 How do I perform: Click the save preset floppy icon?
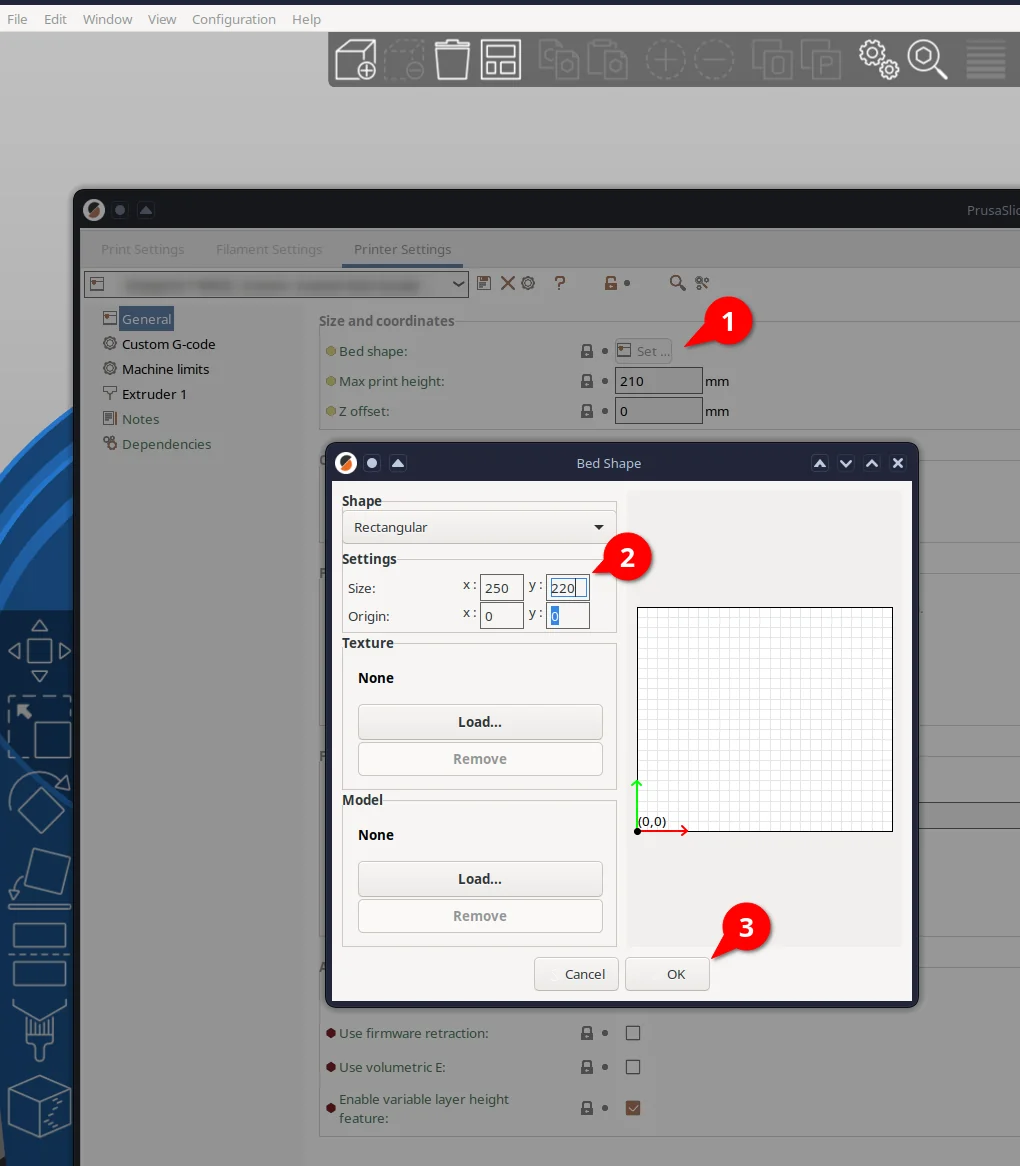click(485, 284)
